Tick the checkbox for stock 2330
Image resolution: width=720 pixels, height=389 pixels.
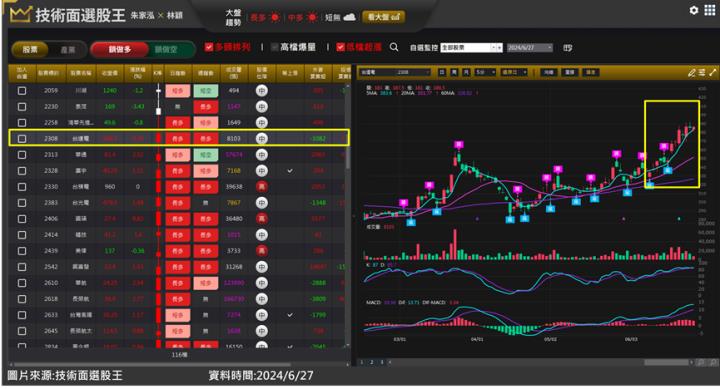[x=22, y=186]
